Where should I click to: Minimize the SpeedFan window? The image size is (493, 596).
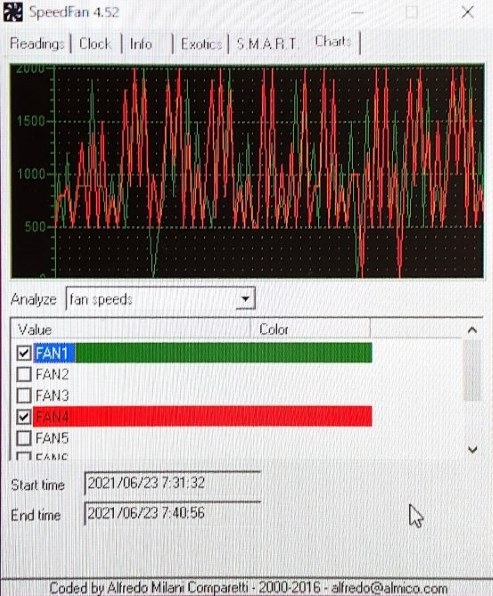[x=357, y=13]
